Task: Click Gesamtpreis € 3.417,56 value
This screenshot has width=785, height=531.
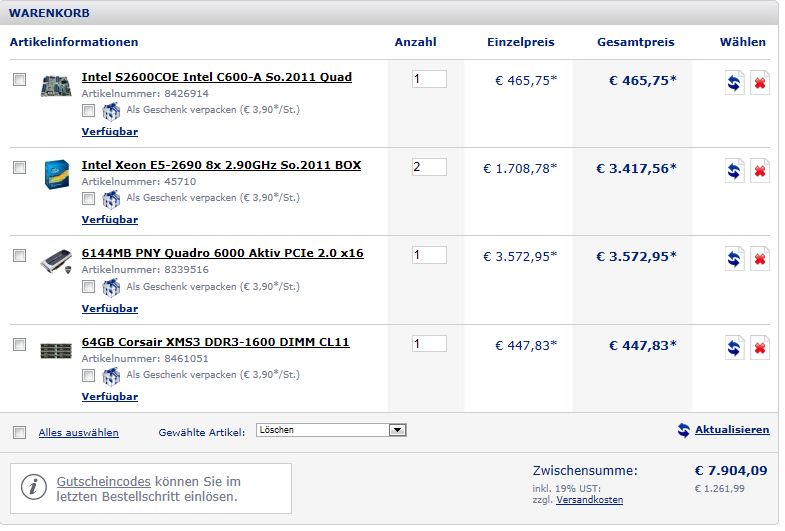Action: click(x=636, y=169)
